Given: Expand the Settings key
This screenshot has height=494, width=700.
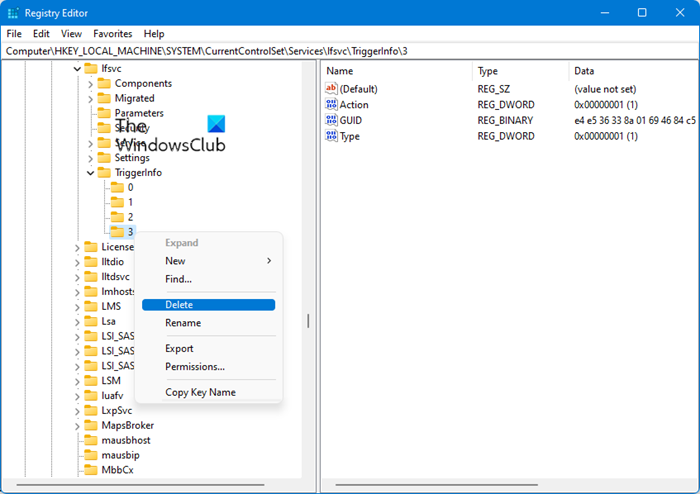Looking at the screenshot, I should click(90, 158).
